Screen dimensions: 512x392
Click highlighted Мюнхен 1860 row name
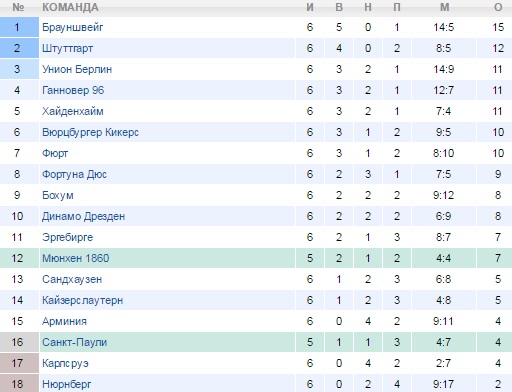[x=76, y=258]
